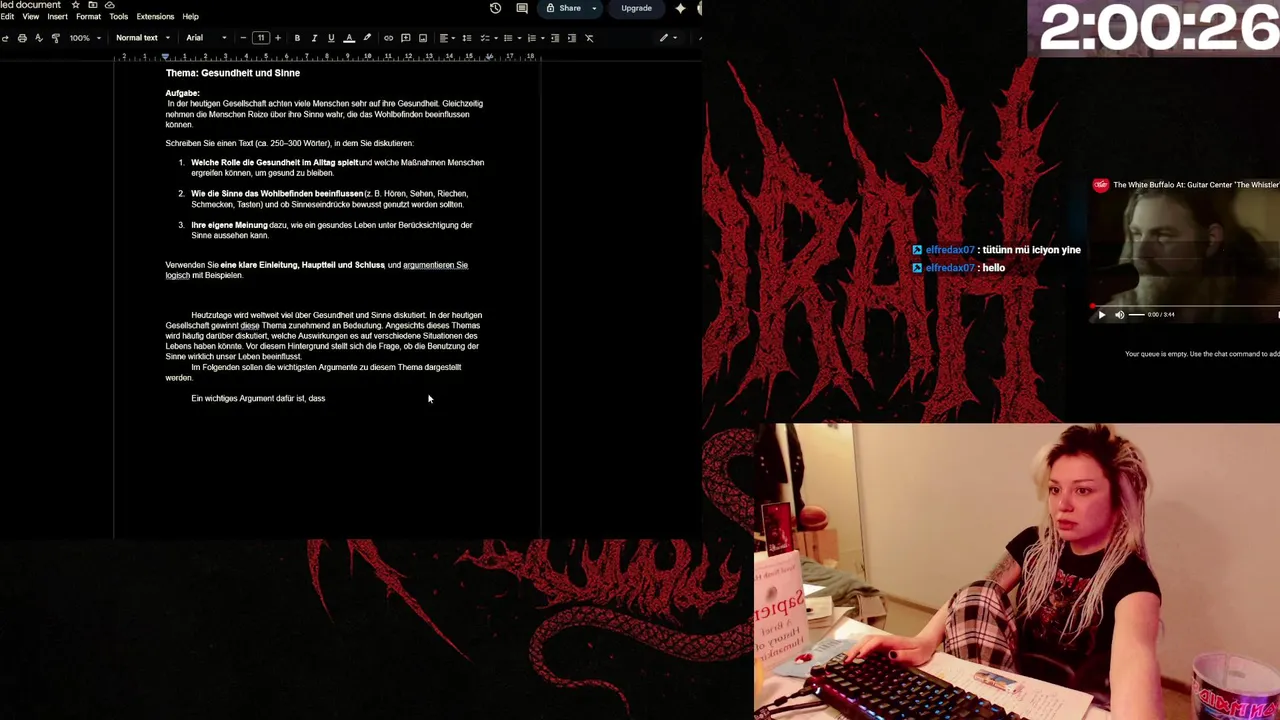Click heading 'Thema: Gesundheit und Sinne'
The height and width of the screenshot is (720, 1280).
(233, 73)
